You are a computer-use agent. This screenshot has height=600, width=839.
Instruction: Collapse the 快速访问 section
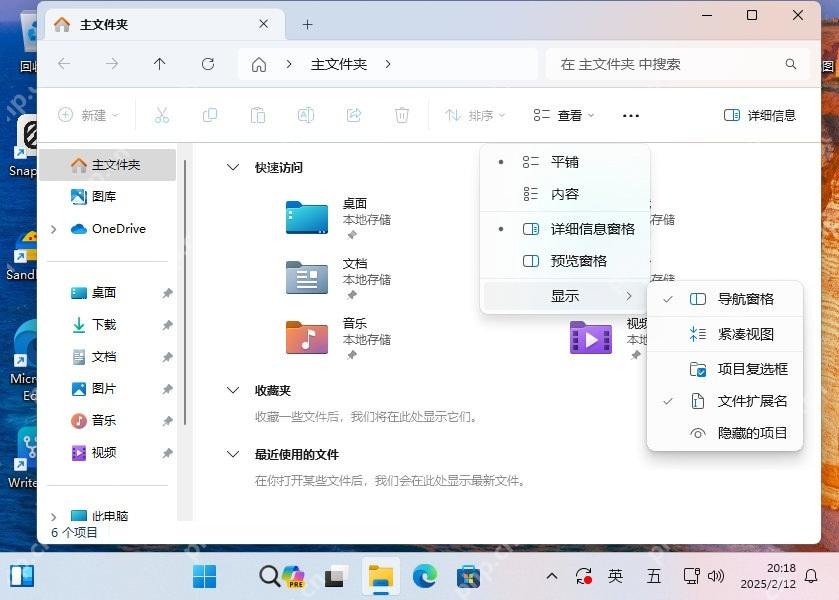(x=233, y=168)
